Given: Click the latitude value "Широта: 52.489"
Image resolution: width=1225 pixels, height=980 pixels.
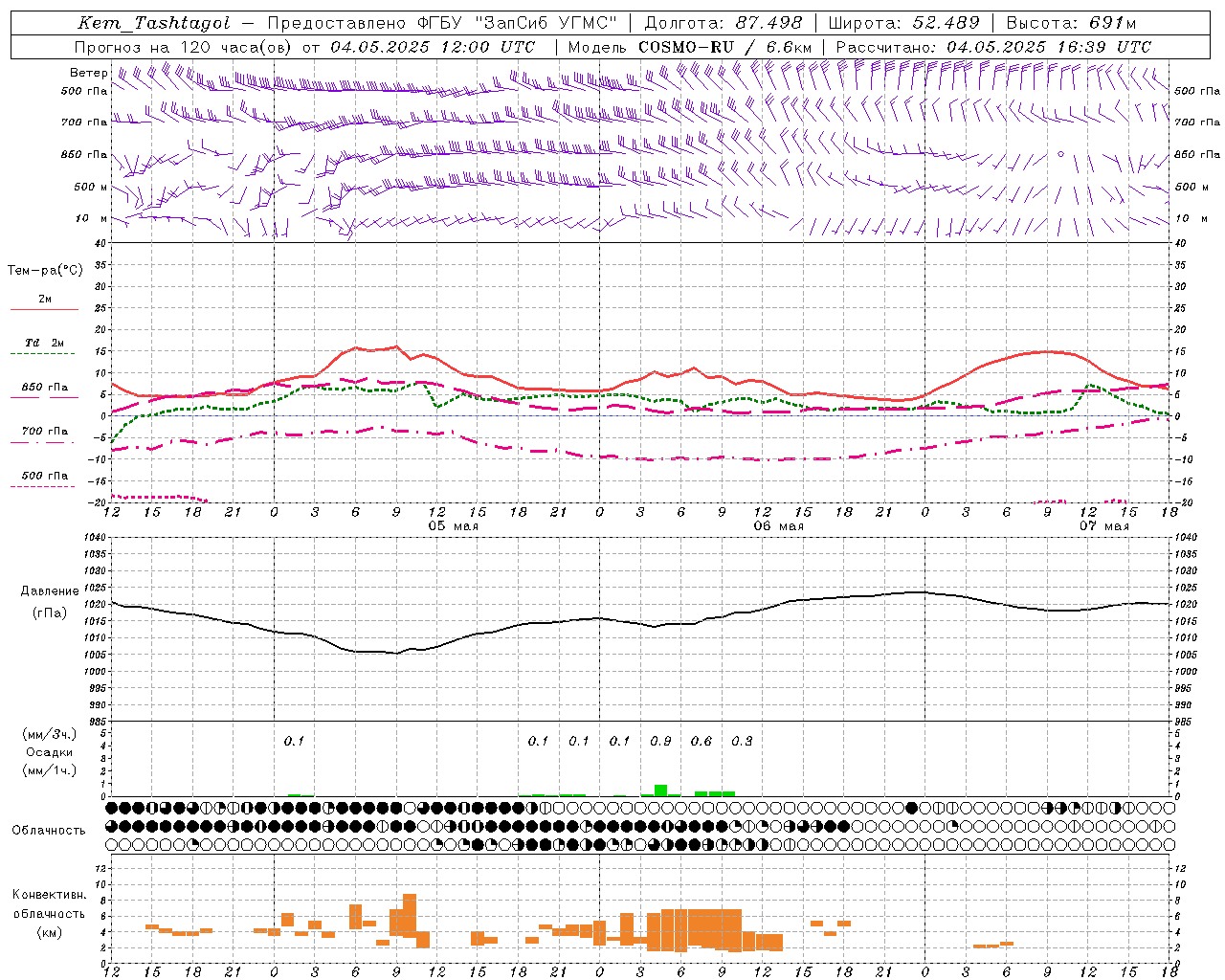Looking at the screenshot, I should 903,23.
